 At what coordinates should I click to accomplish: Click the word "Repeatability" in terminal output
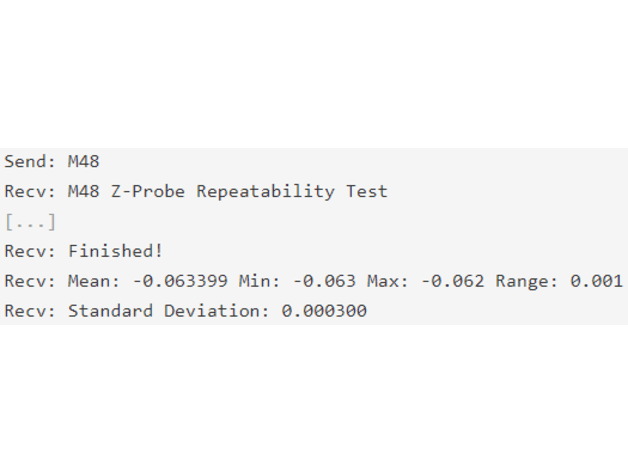265,192
